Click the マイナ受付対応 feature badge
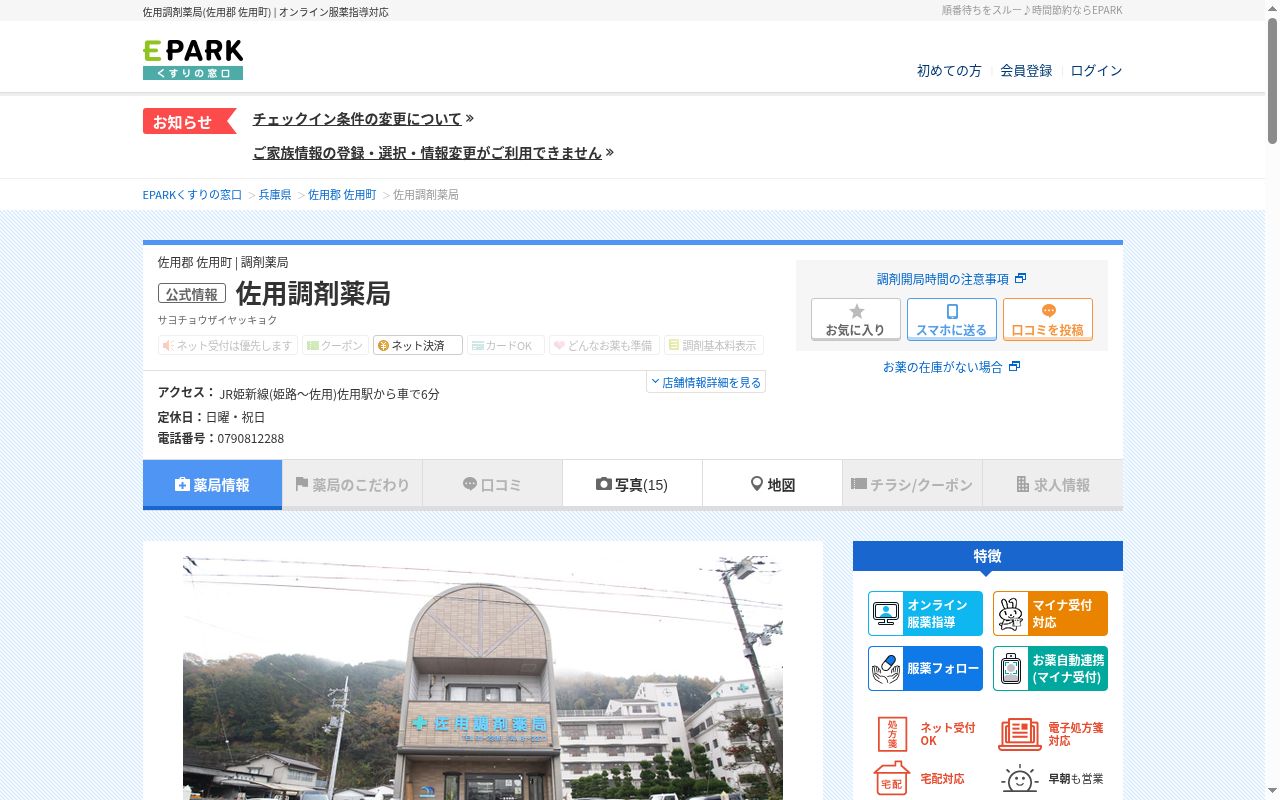 coord(1050,613)
